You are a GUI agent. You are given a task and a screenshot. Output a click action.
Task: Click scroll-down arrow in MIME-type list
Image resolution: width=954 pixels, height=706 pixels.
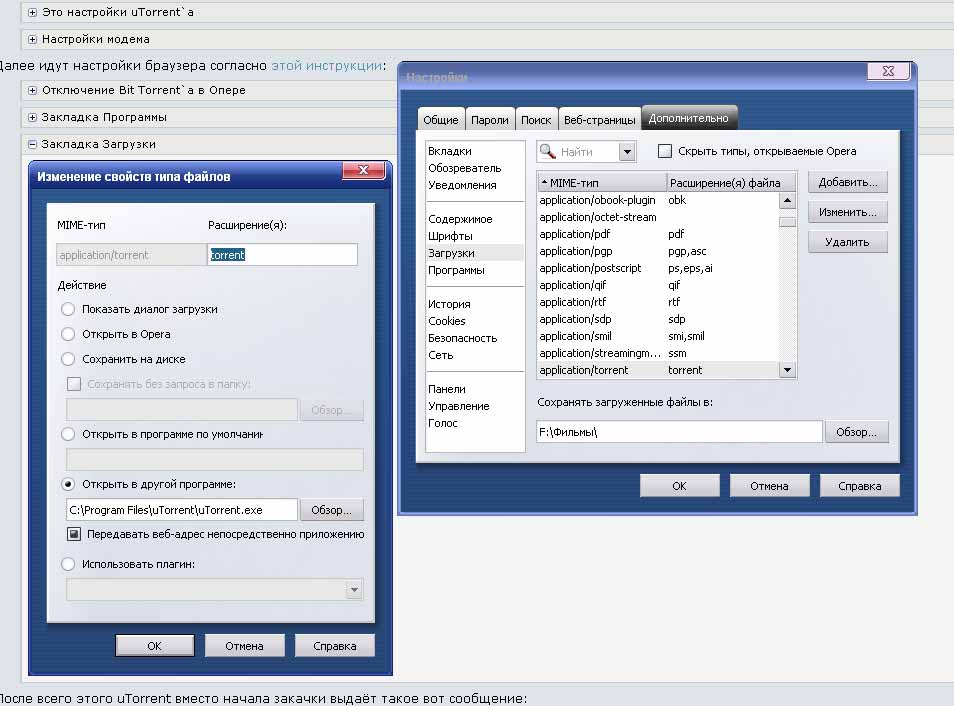pyautogui.click(x=787, y=370)
